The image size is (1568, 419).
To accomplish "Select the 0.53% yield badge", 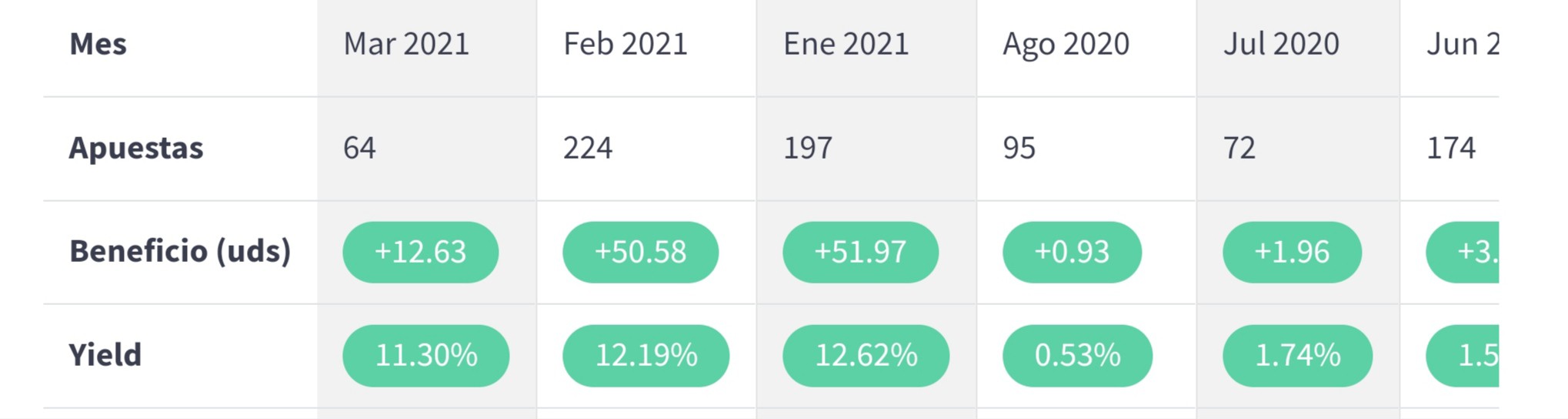I will (x=1078, y=356).
